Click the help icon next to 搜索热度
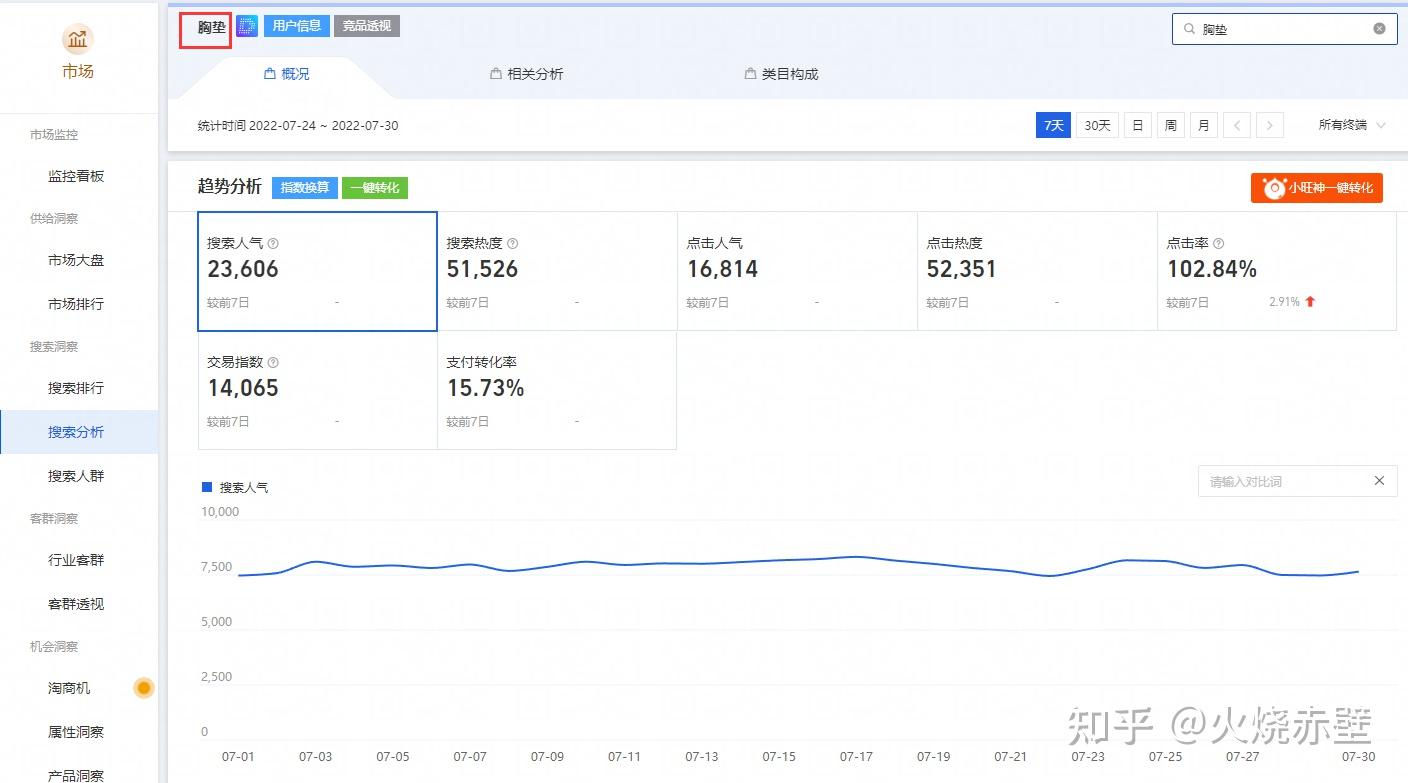The image size is (1408, 783). pyautogui.click(x=513, y=243)
